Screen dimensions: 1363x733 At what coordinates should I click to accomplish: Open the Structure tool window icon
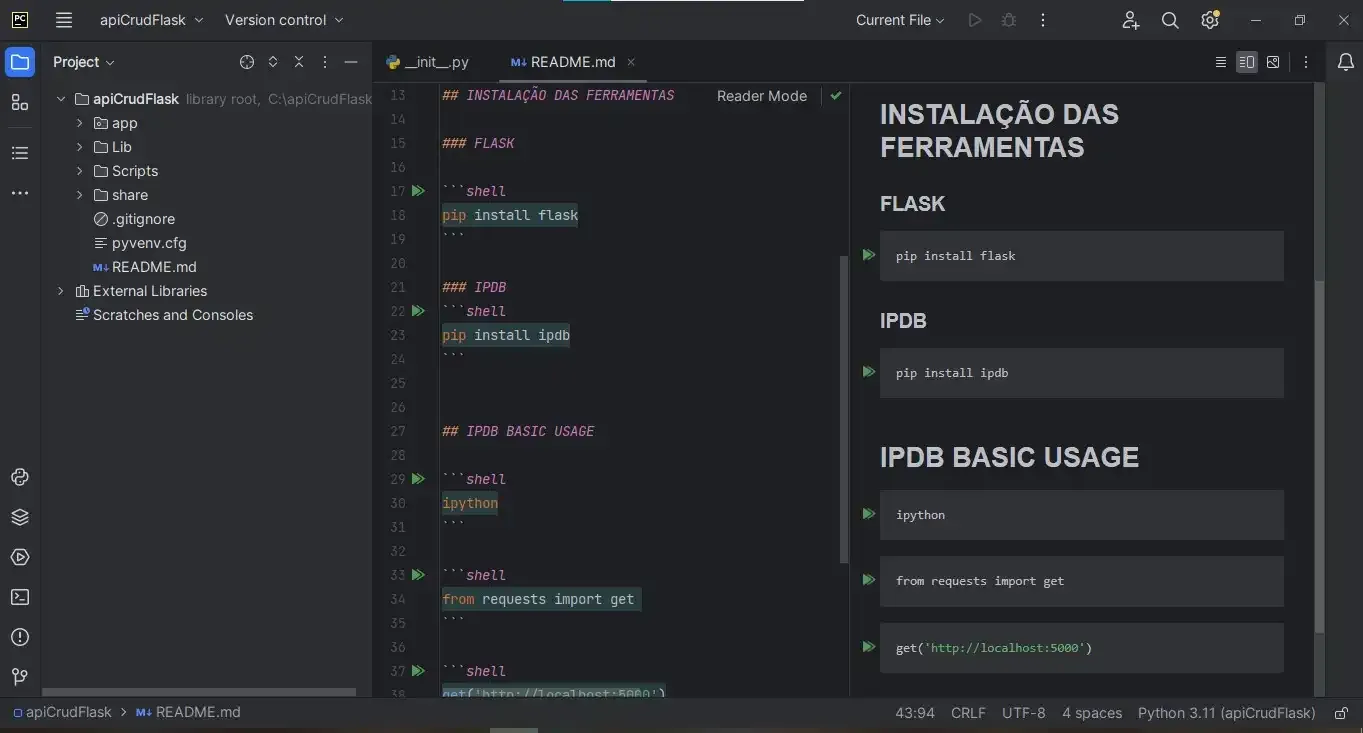[x=20, y=102]
